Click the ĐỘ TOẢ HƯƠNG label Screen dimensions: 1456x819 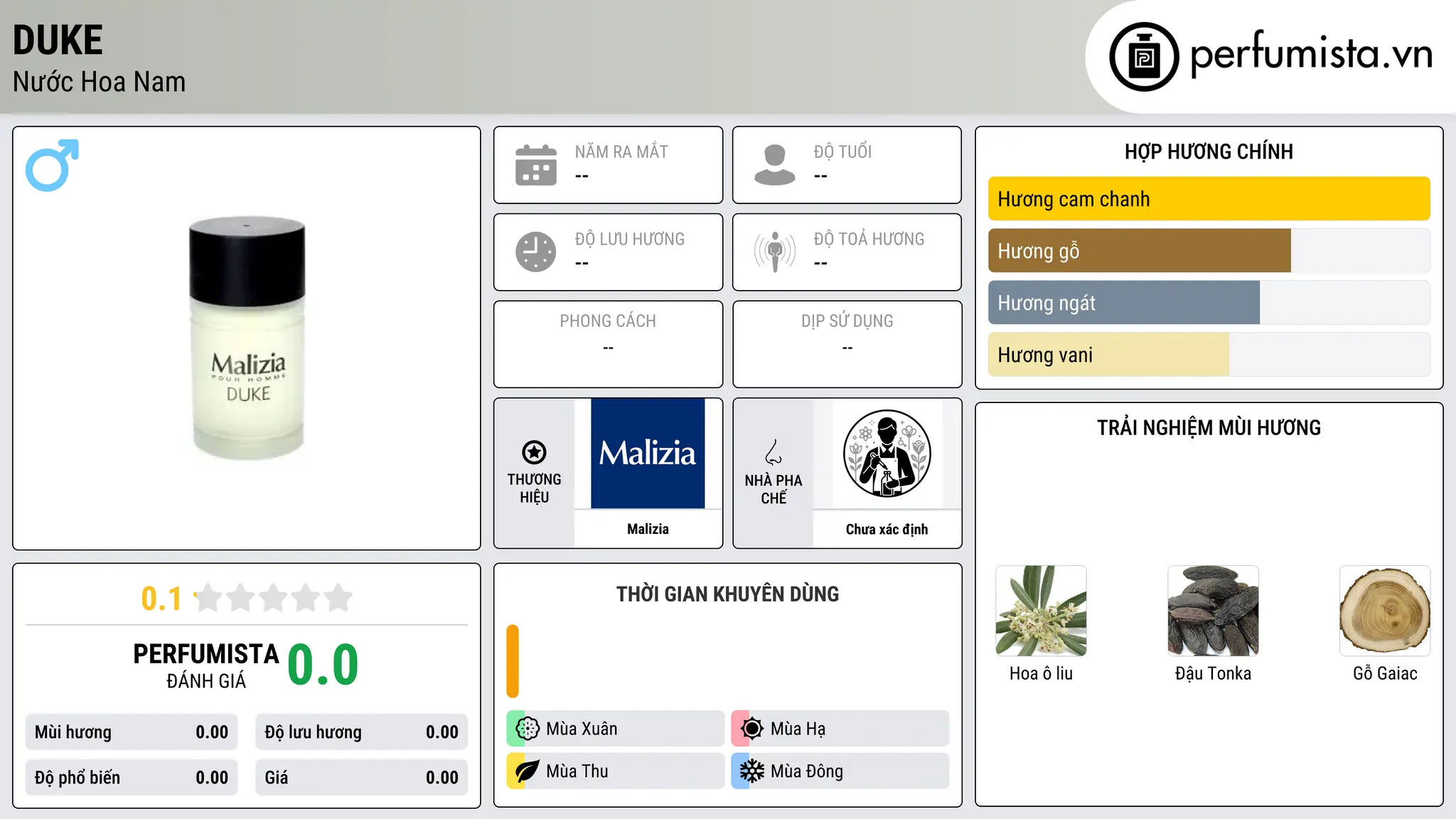(869, 239)
